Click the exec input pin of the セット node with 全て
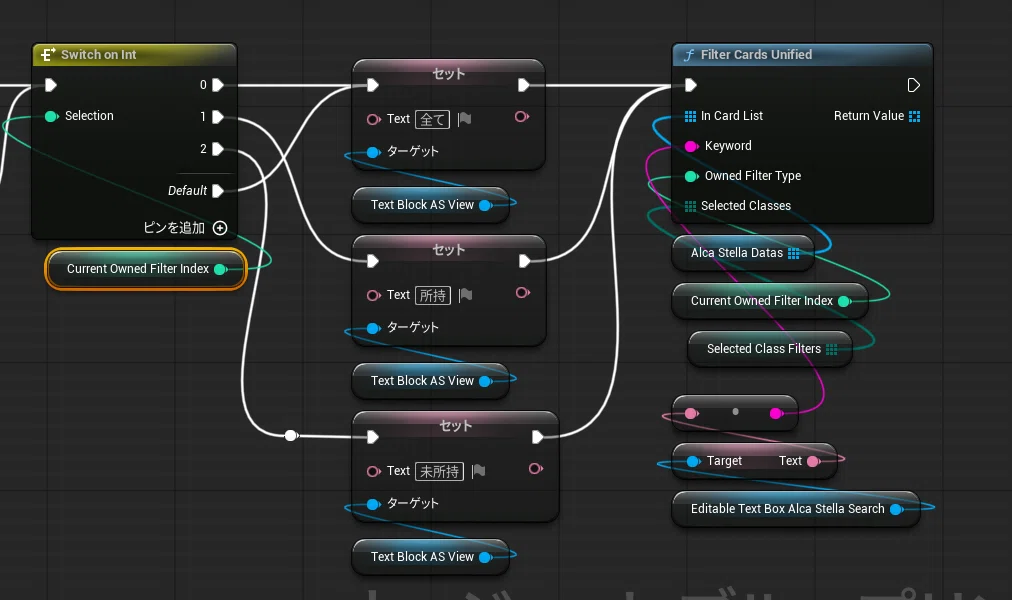The image size is (1012, 600). (372, 85)
